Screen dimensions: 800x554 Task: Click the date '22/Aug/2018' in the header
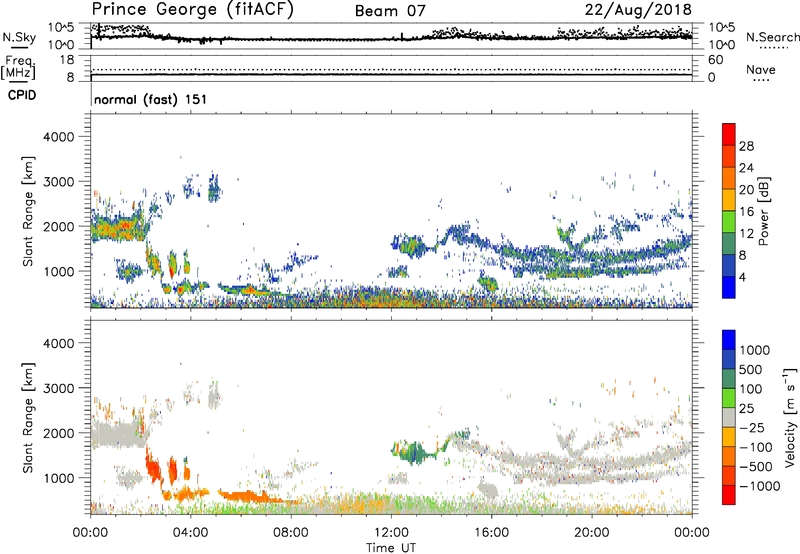pyautogui.click(x=638, y=10)
